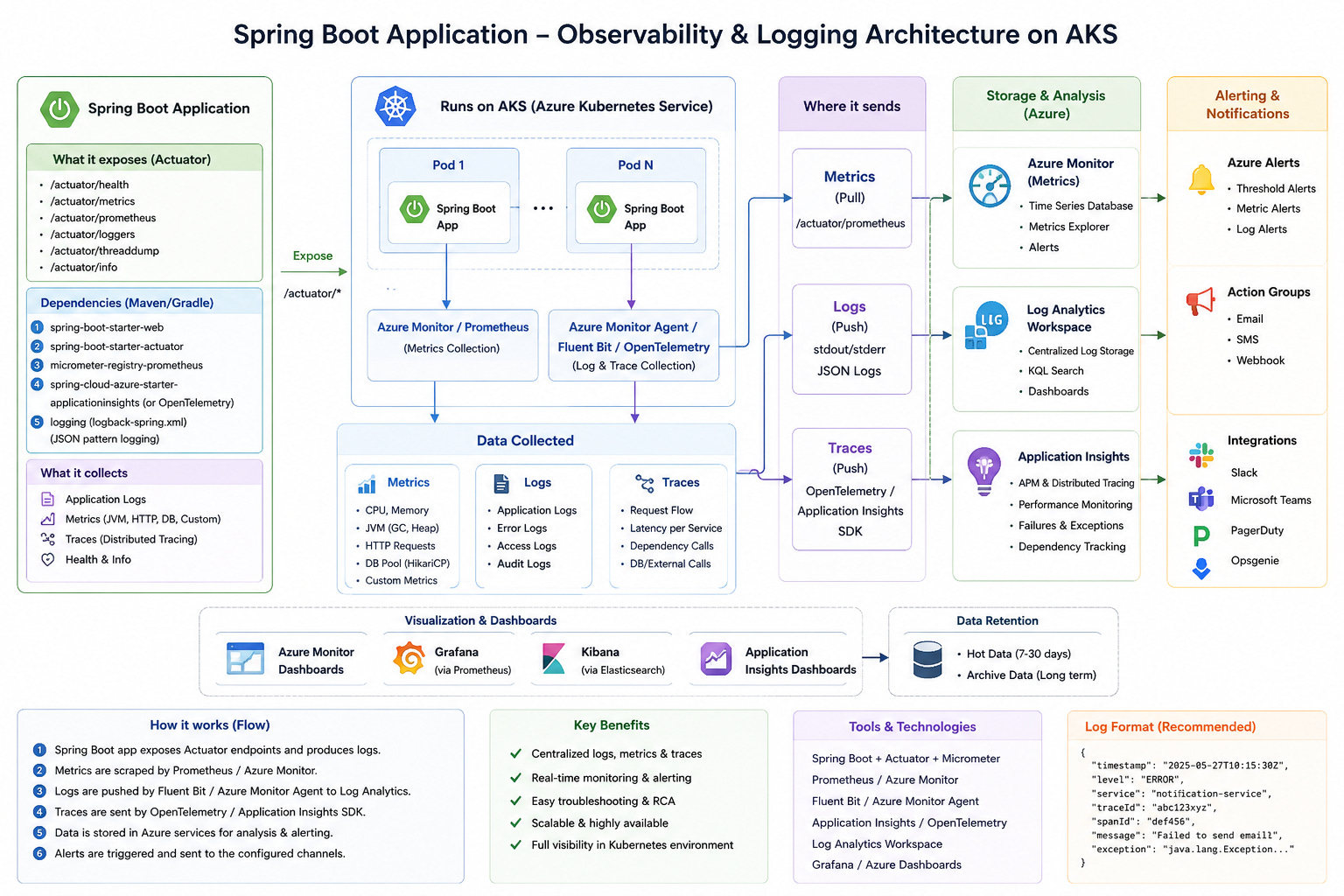Click the orange Grafana icon
The width and height of the screenshot is (1344, 896).
click(409, 658)
